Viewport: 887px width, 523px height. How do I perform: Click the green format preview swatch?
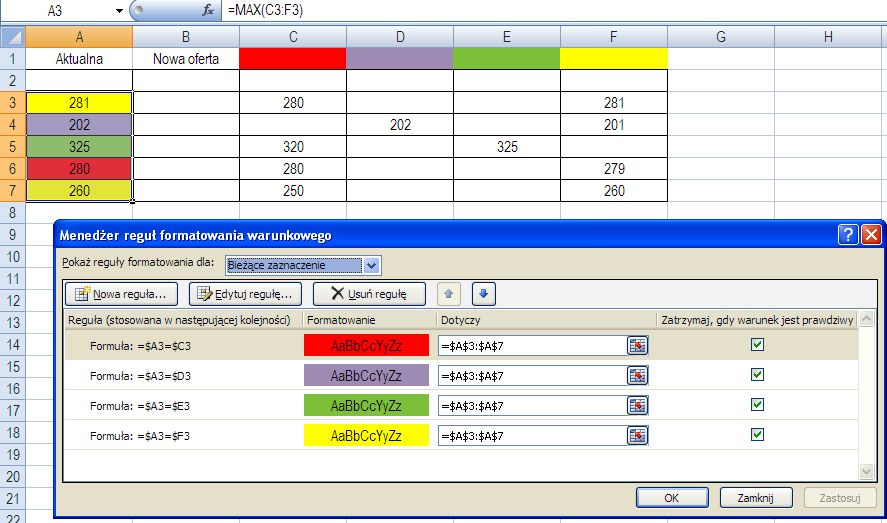[366, 405]
